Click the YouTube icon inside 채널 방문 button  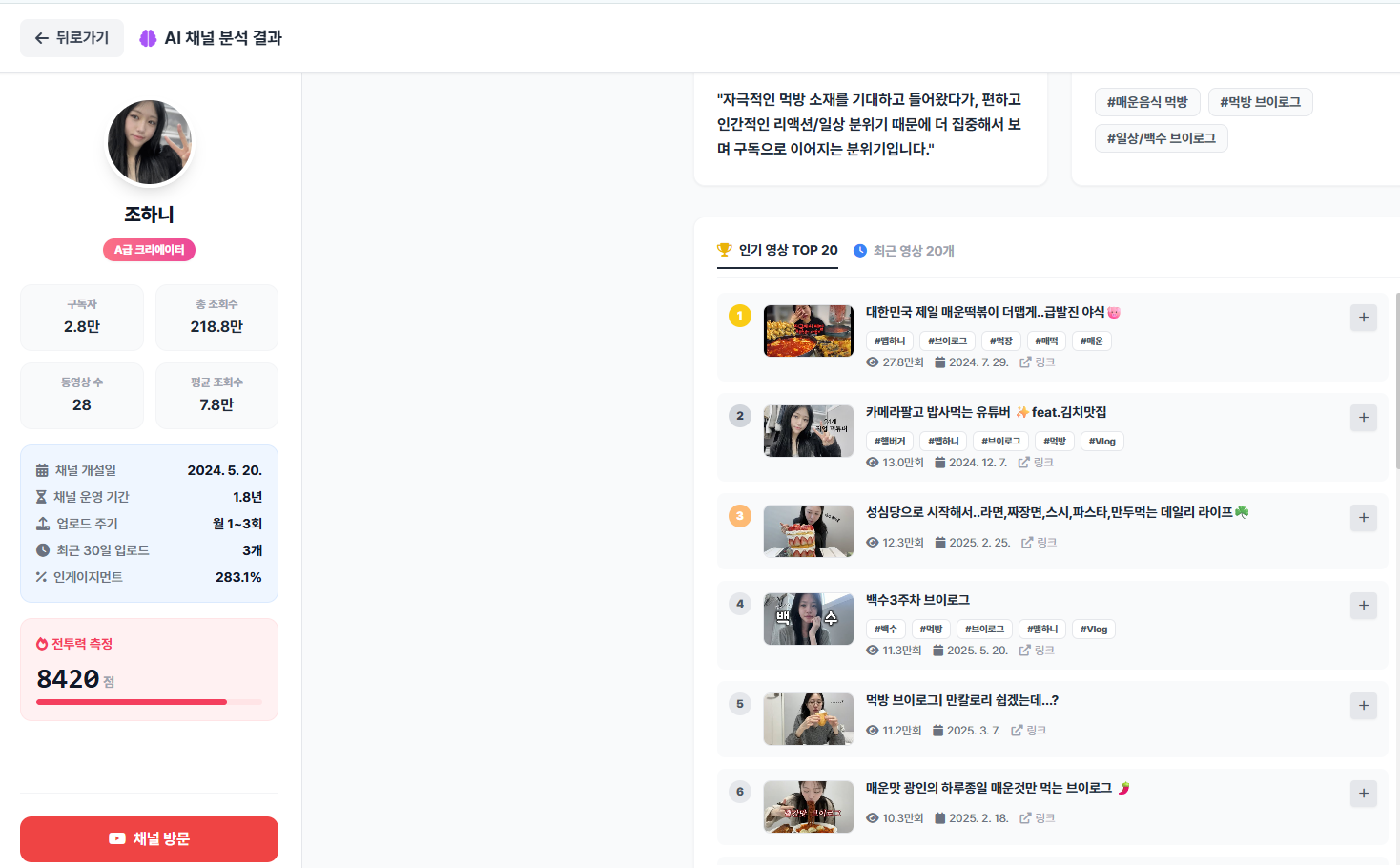pos(116,838)
